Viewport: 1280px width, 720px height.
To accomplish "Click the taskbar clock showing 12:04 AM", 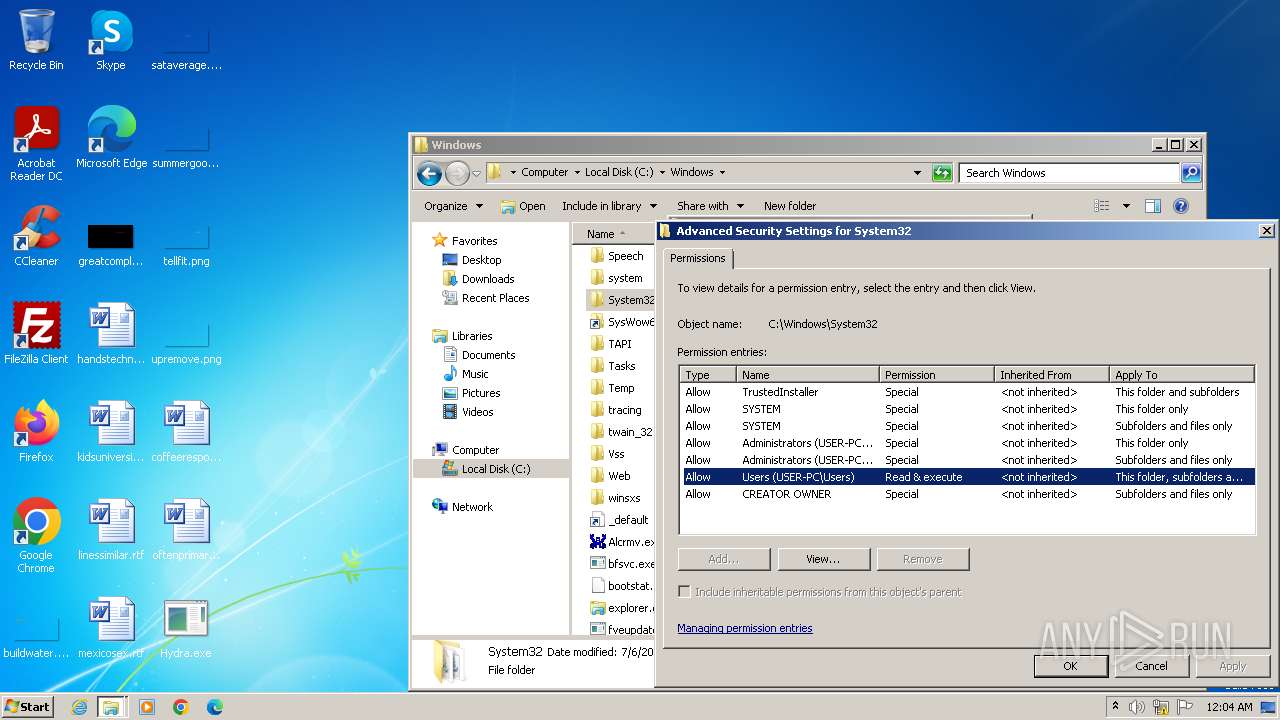I will 1229,707.
